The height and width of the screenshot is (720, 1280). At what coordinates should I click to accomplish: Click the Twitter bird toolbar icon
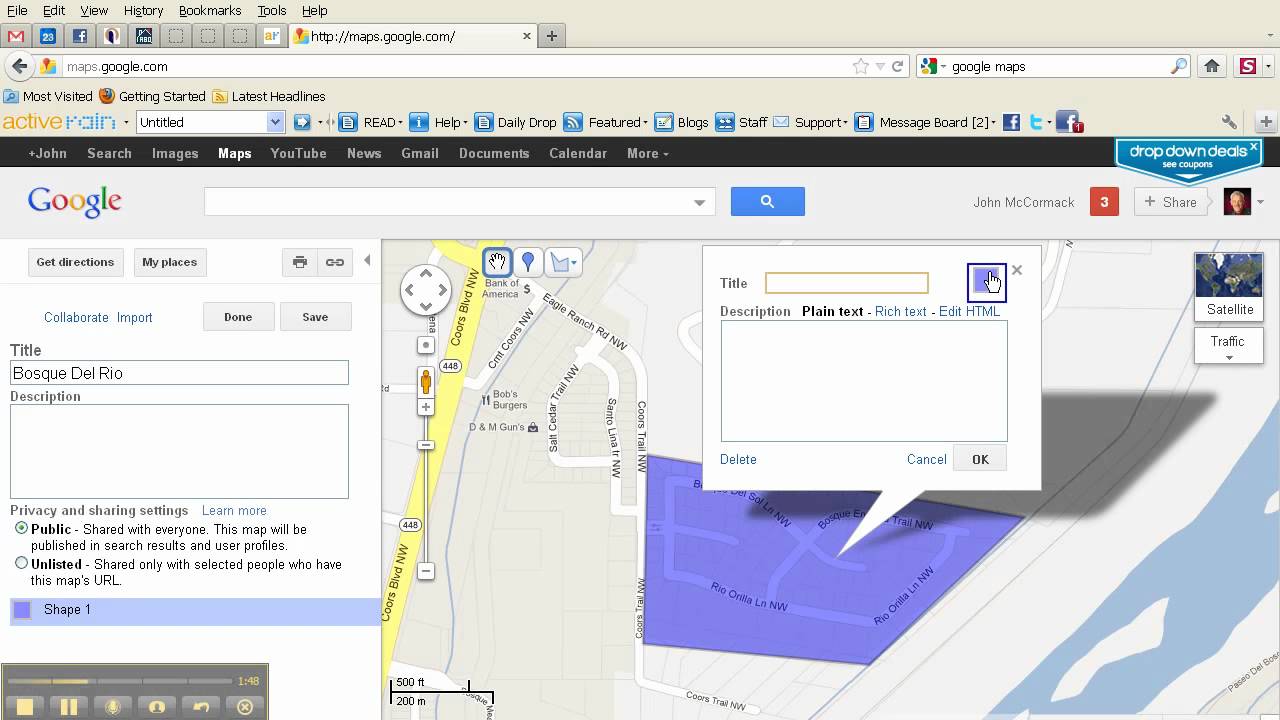point(1037,122)
